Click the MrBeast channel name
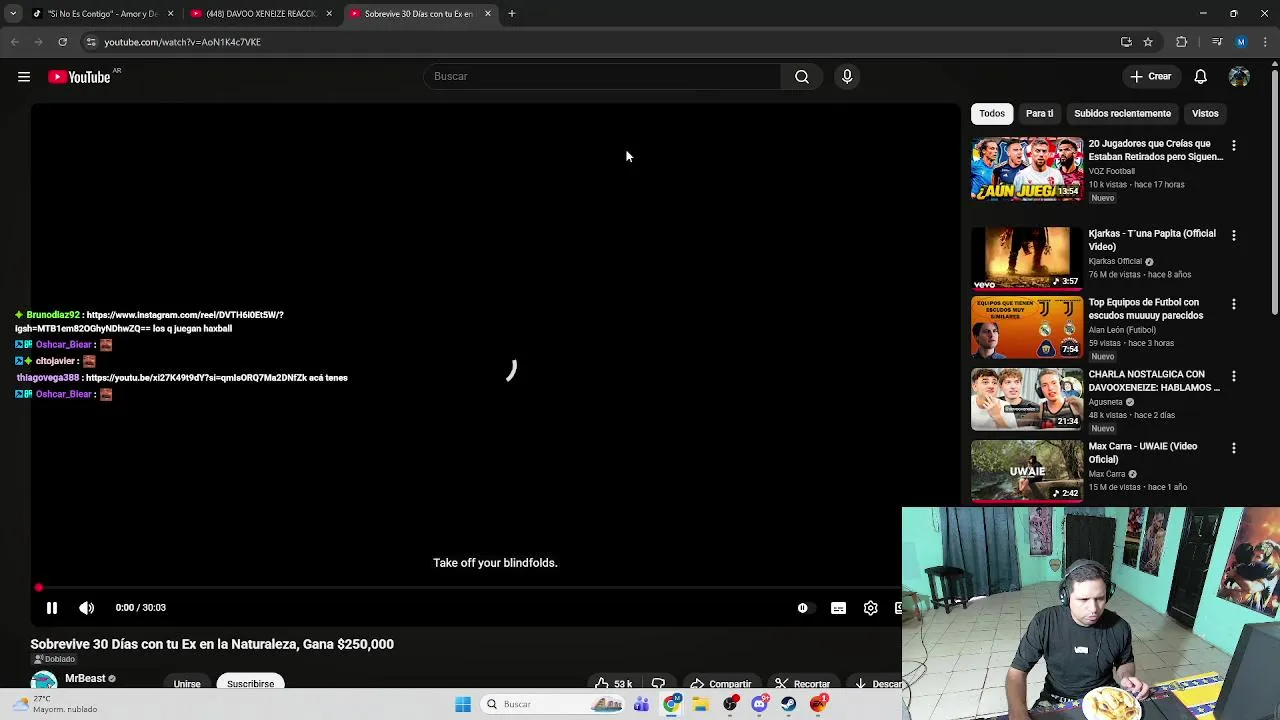The image size is (1280, 720). (85, 678)
